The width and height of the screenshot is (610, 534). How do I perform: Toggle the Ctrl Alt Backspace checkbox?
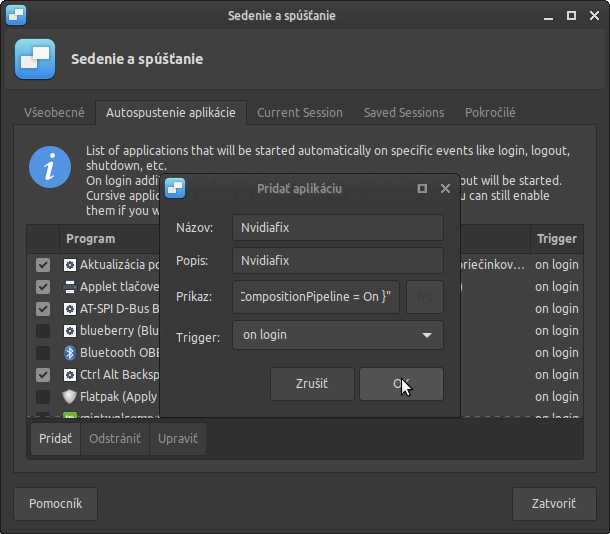[43, 375]
